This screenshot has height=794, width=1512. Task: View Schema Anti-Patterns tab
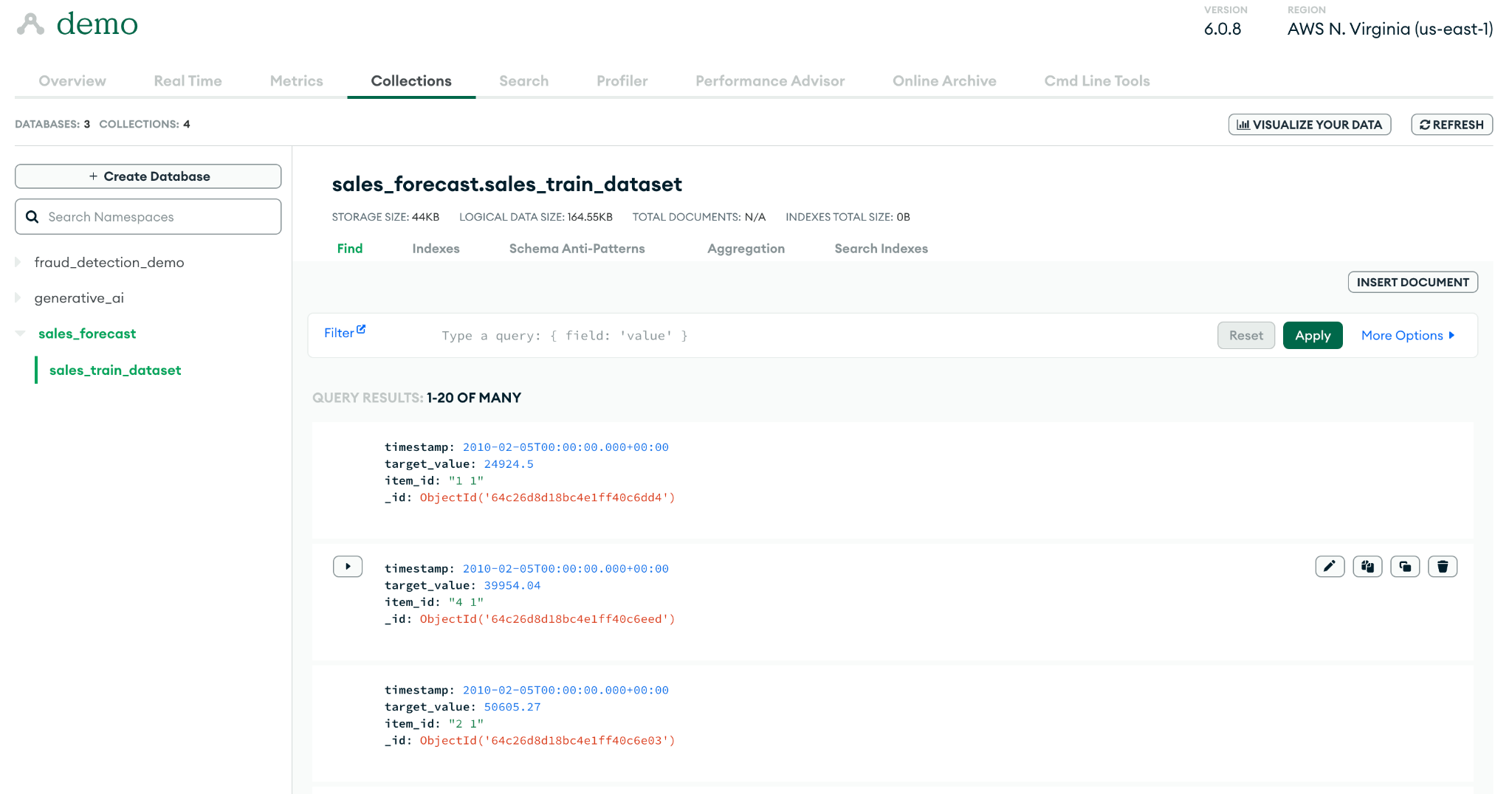[x=577, y=249]
